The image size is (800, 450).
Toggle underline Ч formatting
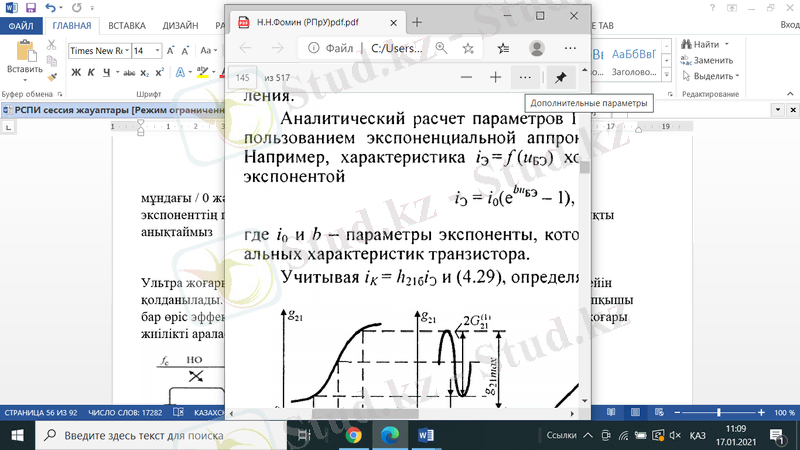pyautogui.click(x=106, y=72)
